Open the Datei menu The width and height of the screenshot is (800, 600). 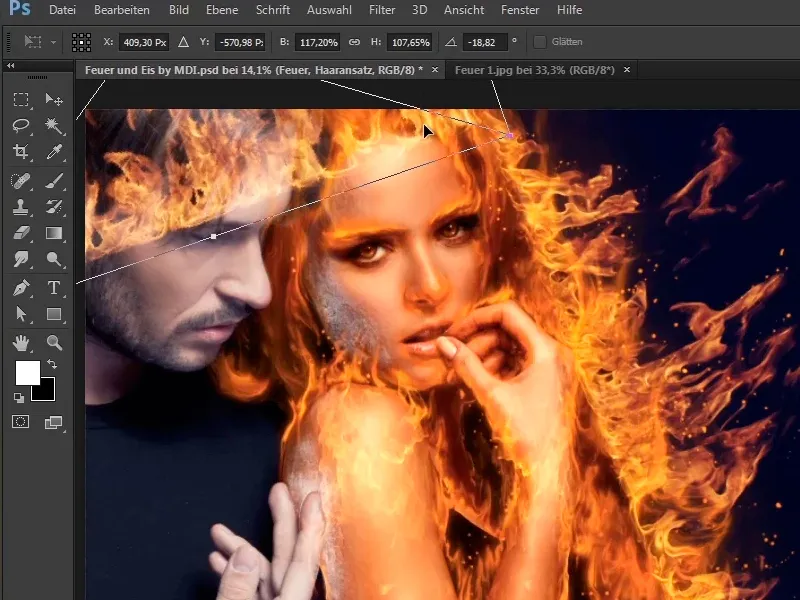tap(62, 10)
